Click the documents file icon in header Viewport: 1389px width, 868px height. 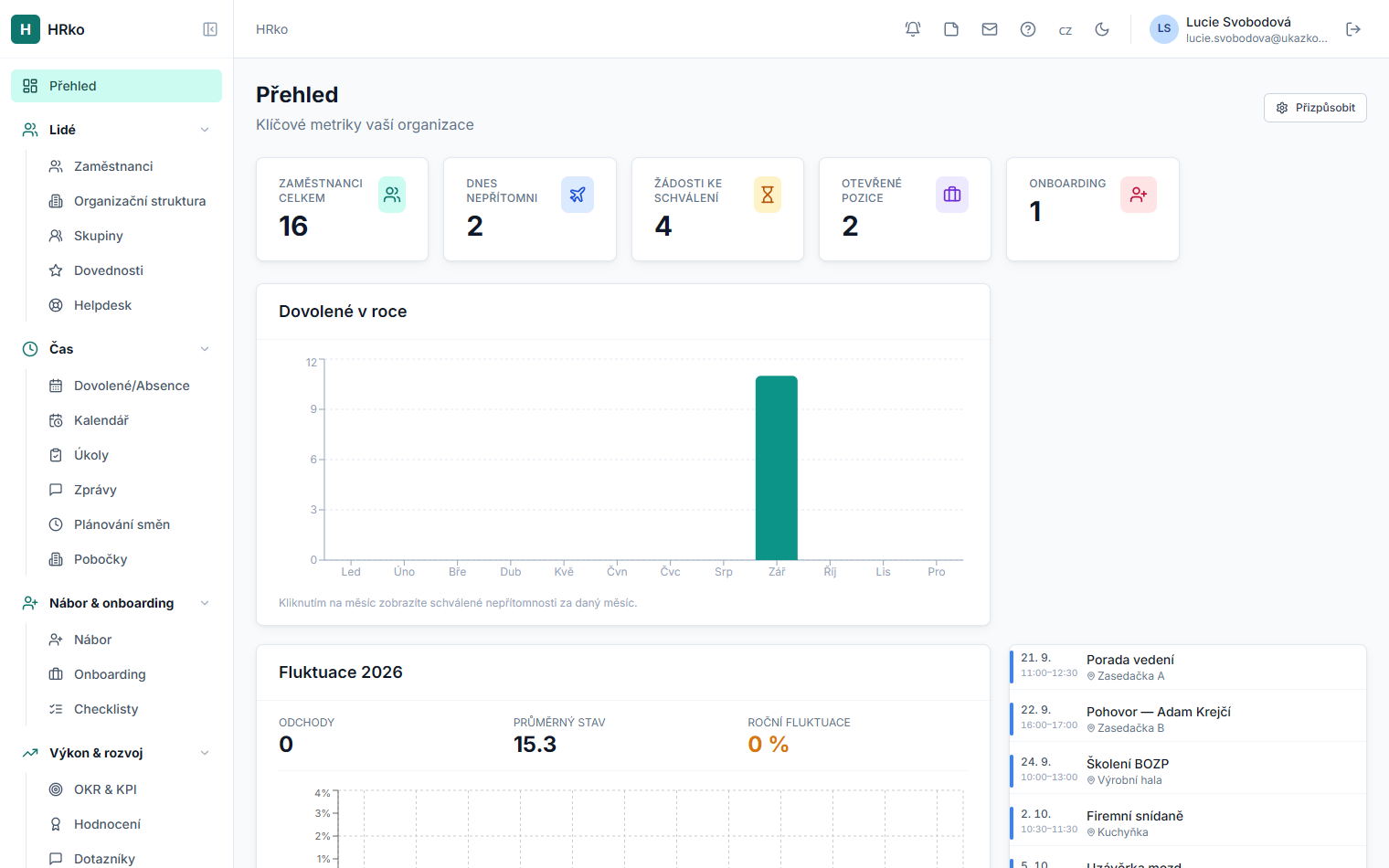click(x=951, y=29)
